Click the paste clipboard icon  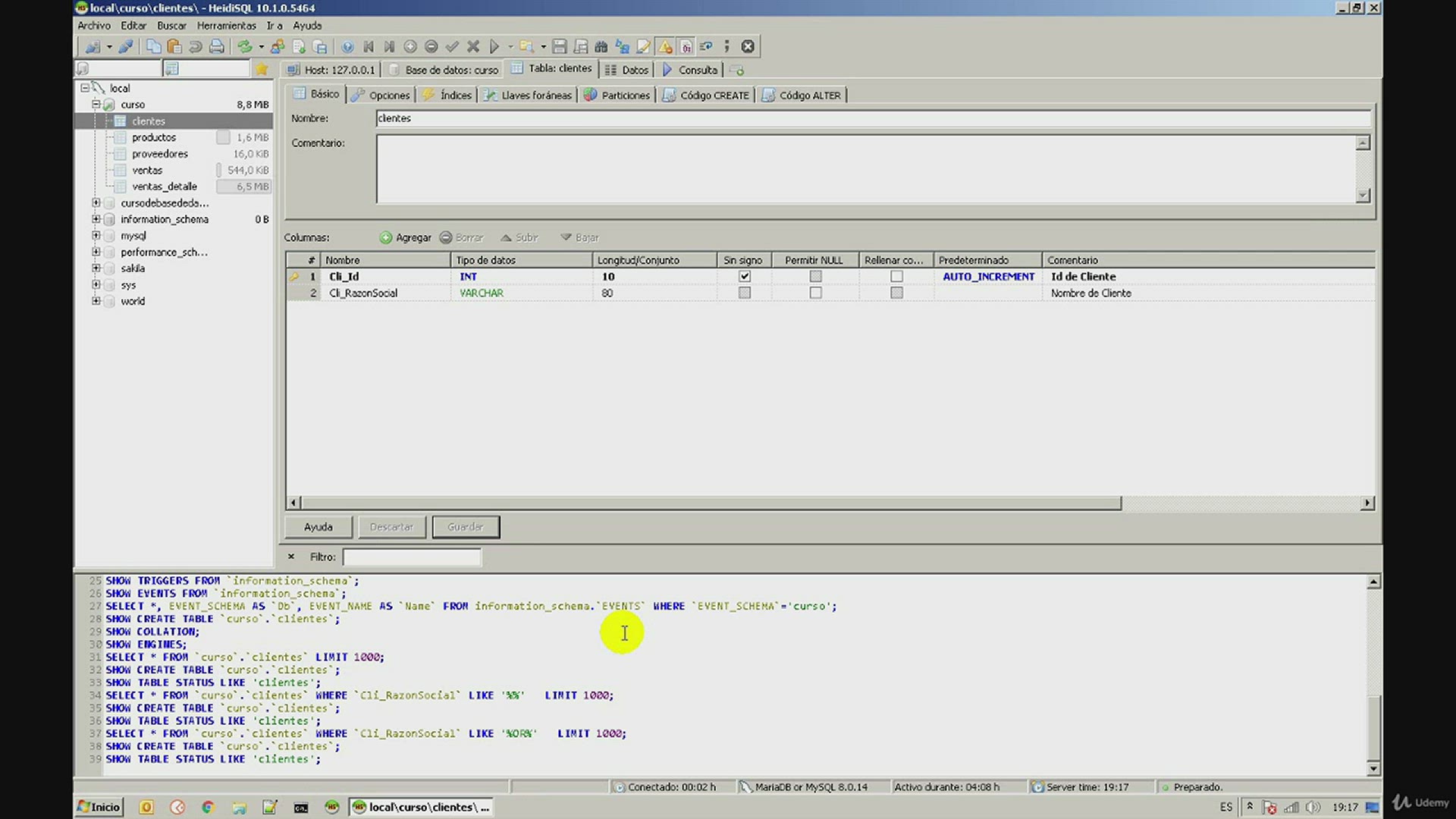coord(174,47)
